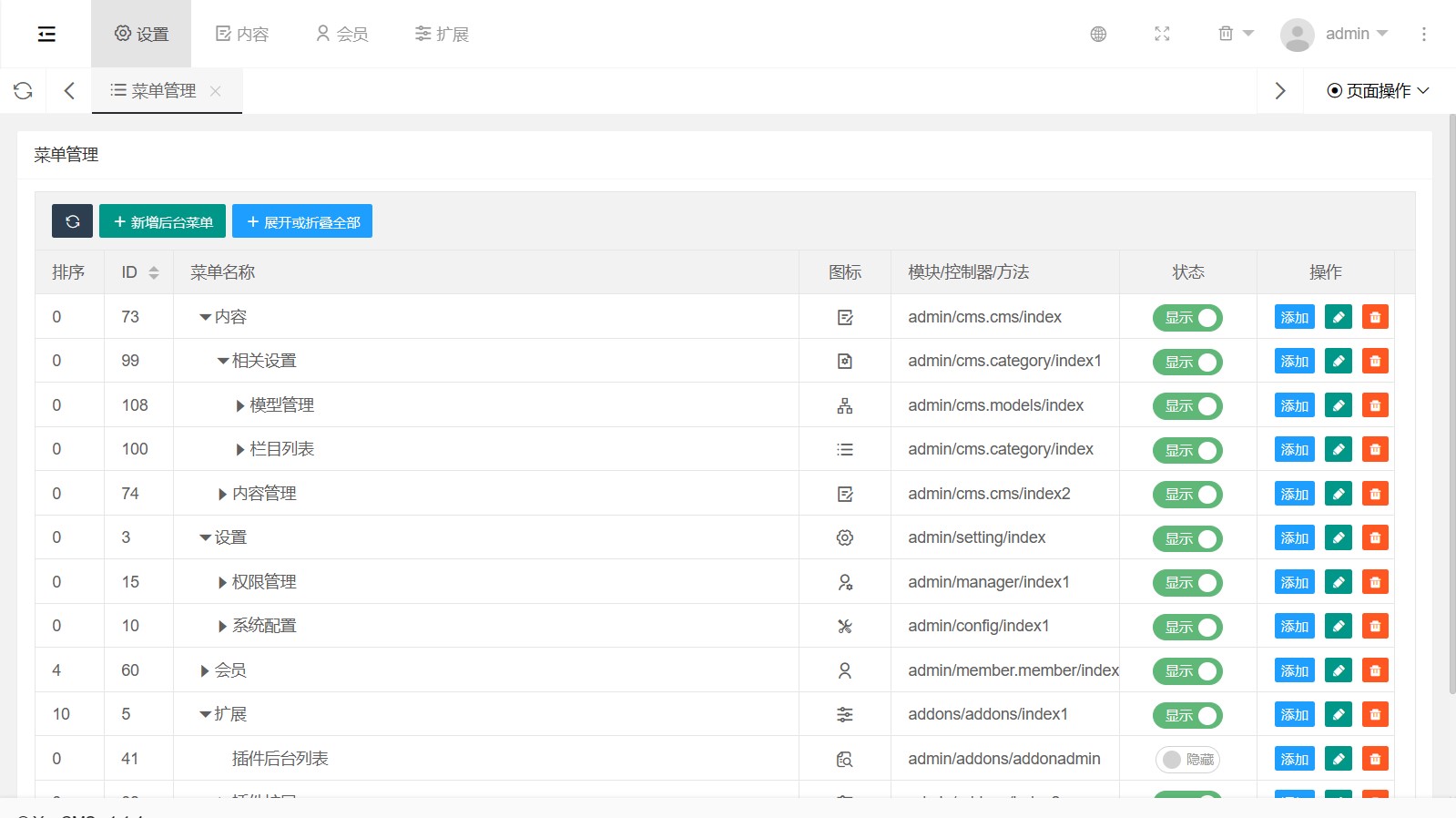Click 添加 in admin/cms.category/index row
The image size is (1456, 818).
point(1295,449)
